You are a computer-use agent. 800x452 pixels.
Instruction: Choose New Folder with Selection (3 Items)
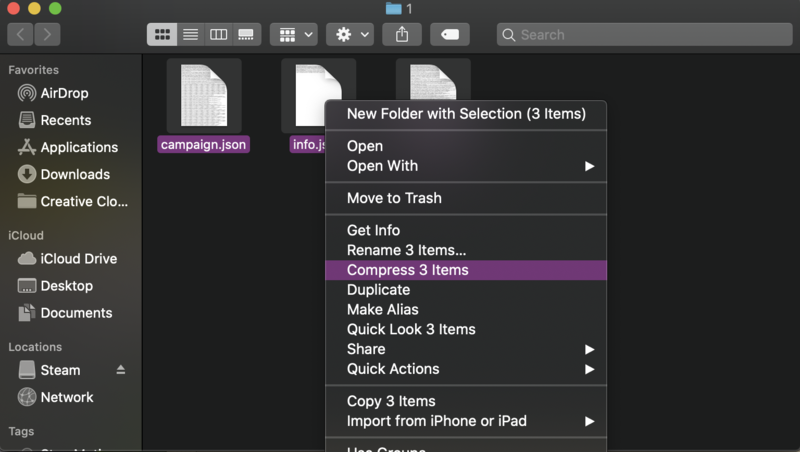[x=466, y=114]
